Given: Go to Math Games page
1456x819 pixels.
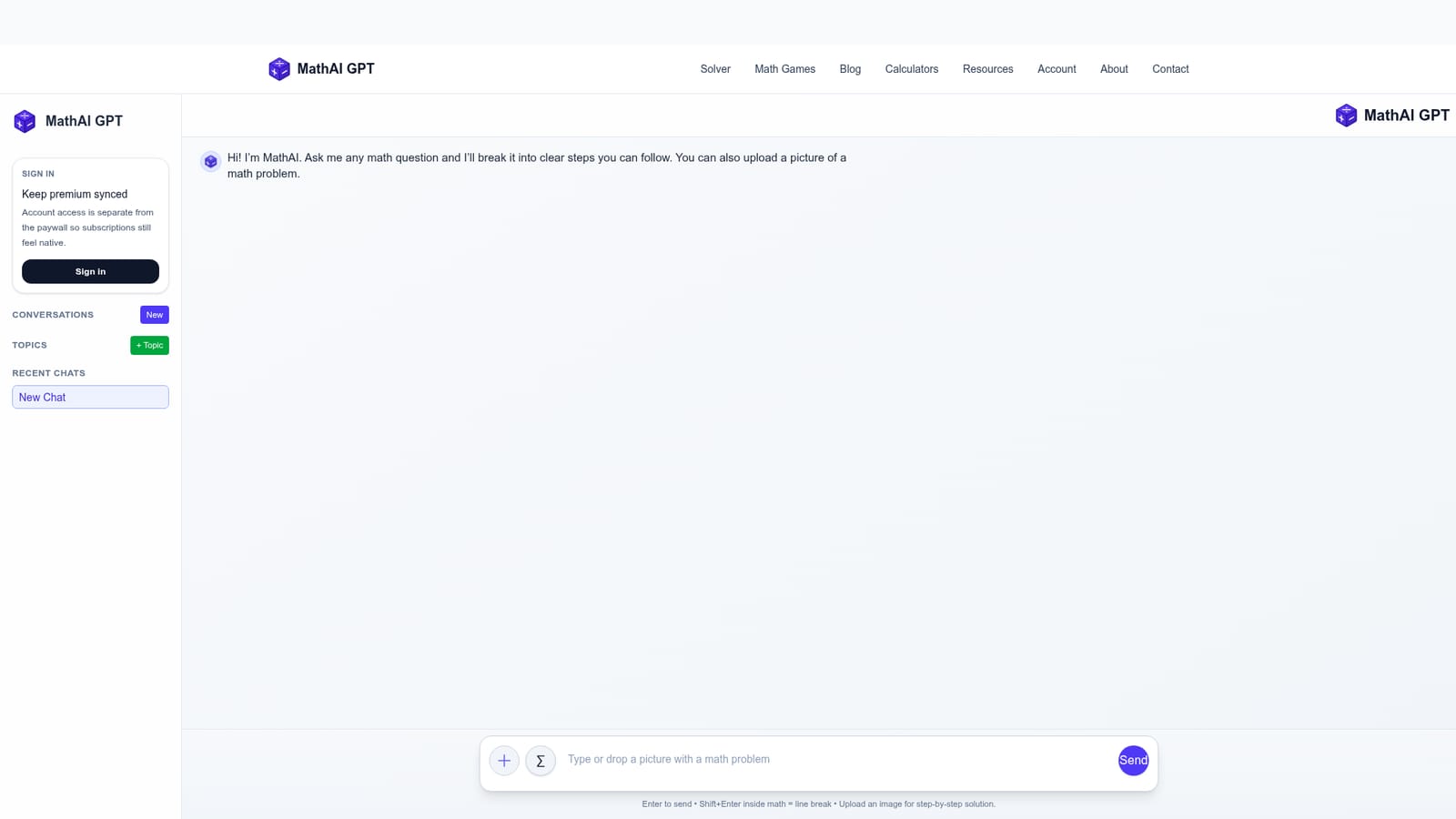Looking at the screenshot, I should pos(784,69).
